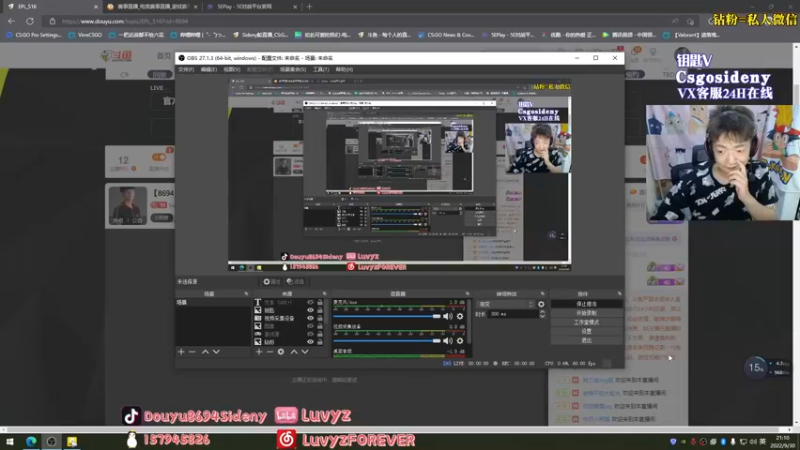Image resolution: width=800 pixels, height=450 pixels.
Task: Toggle visibility of the game capture source
Action: pyautogui.click(x=310, y=334)
